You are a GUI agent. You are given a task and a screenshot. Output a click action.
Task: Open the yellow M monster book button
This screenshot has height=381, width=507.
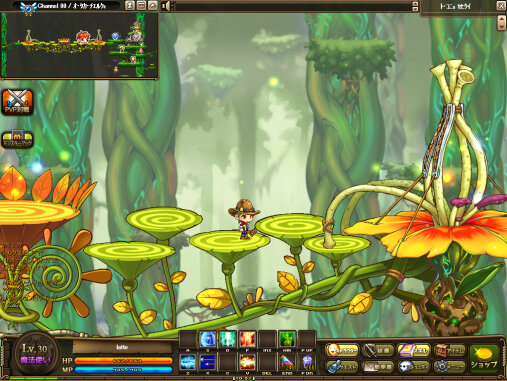pyautogui.click(x=17, y=139)
